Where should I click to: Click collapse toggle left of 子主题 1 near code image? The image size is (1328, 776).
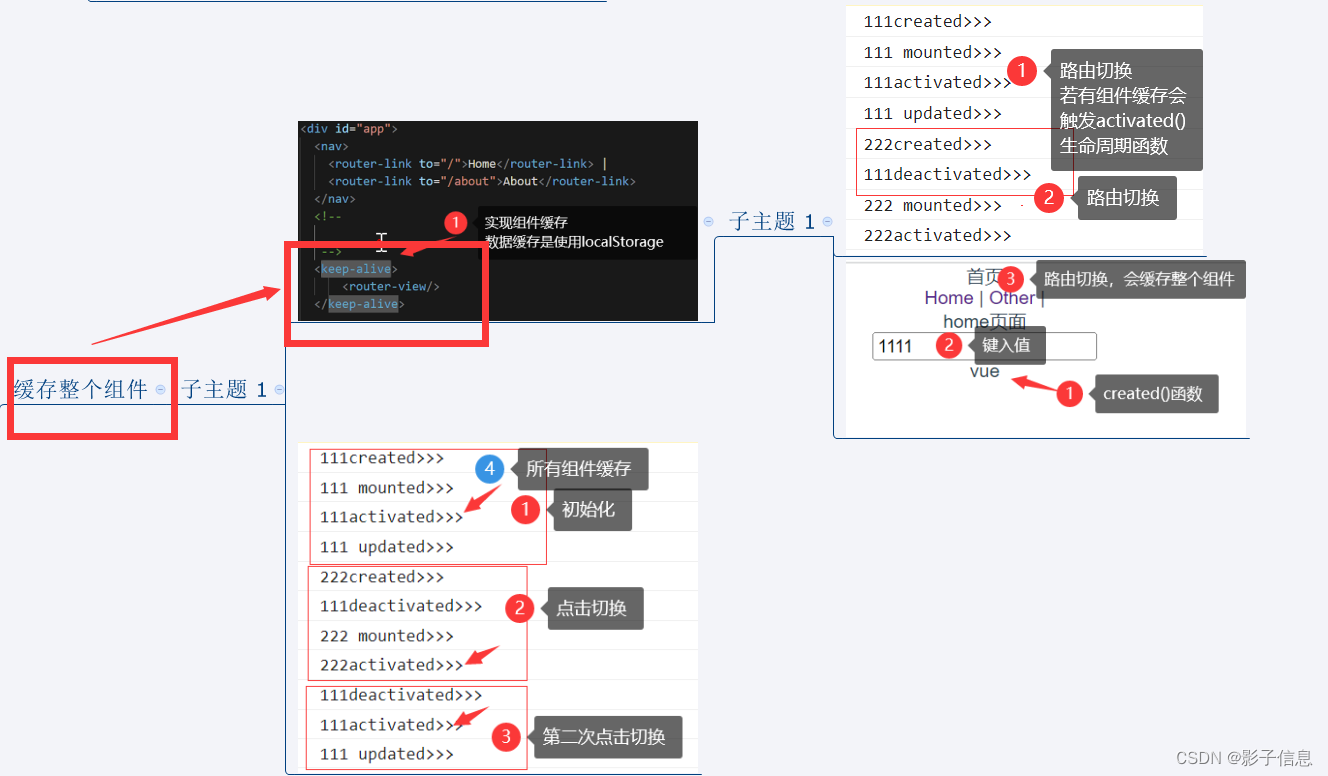pos(709,222)
